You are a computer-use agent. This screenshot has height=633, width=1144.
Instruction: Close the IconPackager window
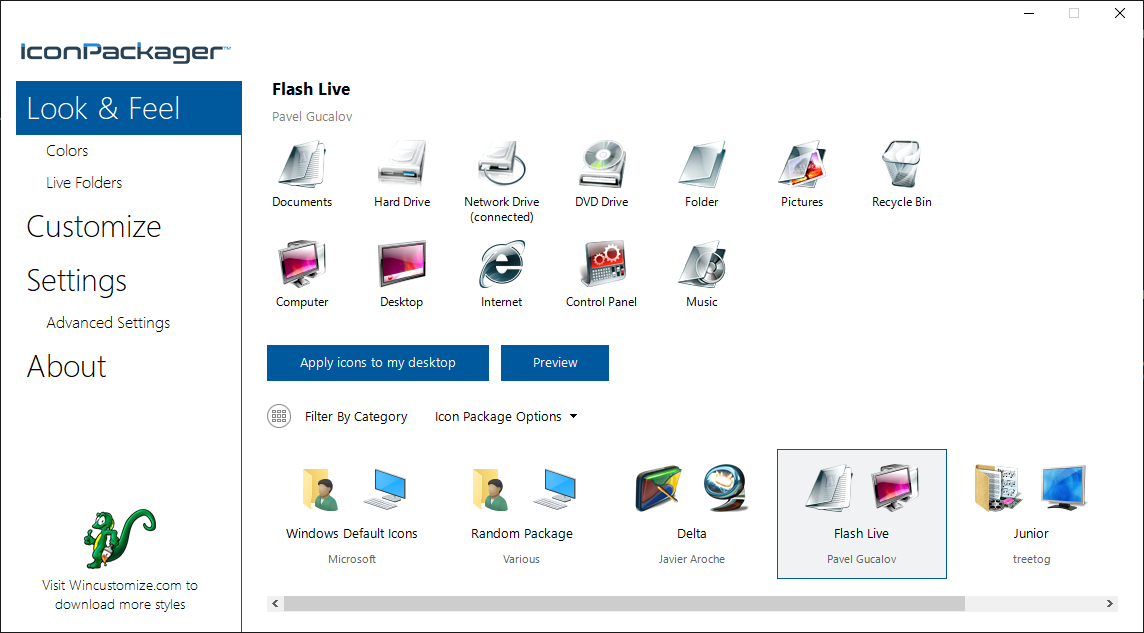point(1120,13)
